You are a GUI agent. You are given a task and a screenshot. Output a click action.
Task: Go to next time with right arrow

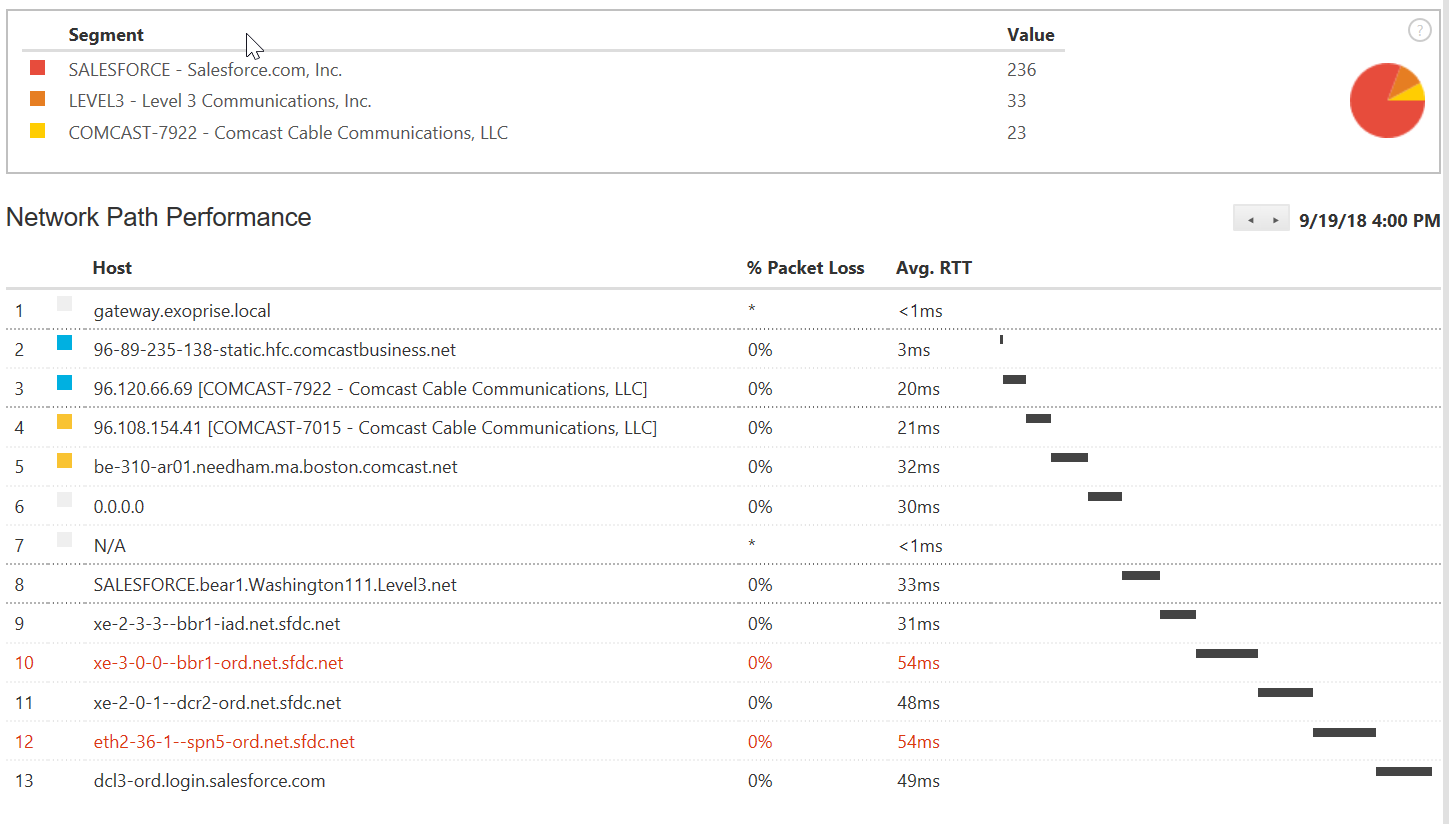click(x=1275, y=220)
